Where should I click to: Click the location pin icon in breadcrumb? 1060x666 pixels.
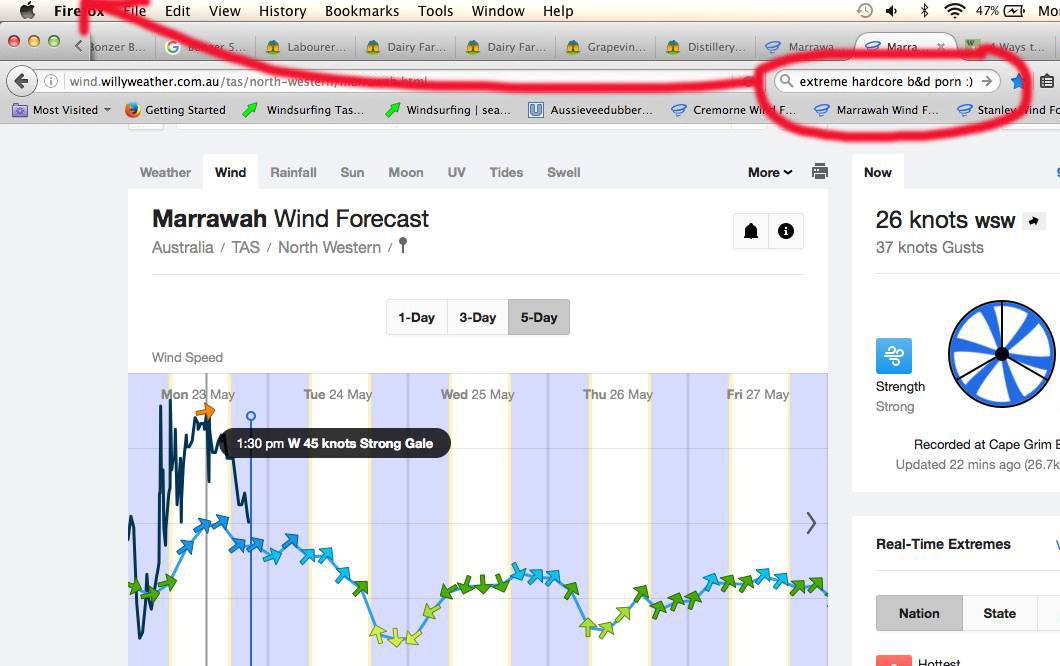tap(403, 246)
